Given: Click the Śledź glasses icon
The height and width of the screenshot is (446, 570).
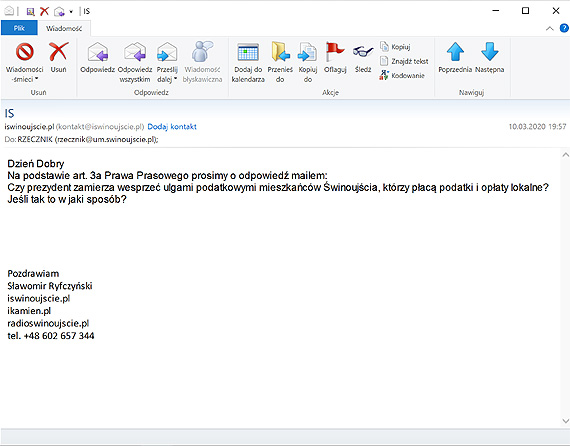Looking at the screenshot, I should tap(363, 57).
